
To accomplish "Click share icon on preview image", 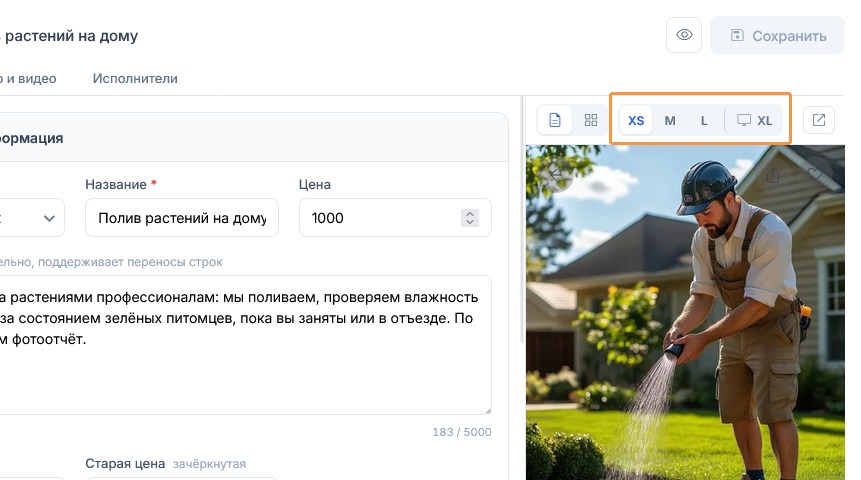I will [773, 175].
